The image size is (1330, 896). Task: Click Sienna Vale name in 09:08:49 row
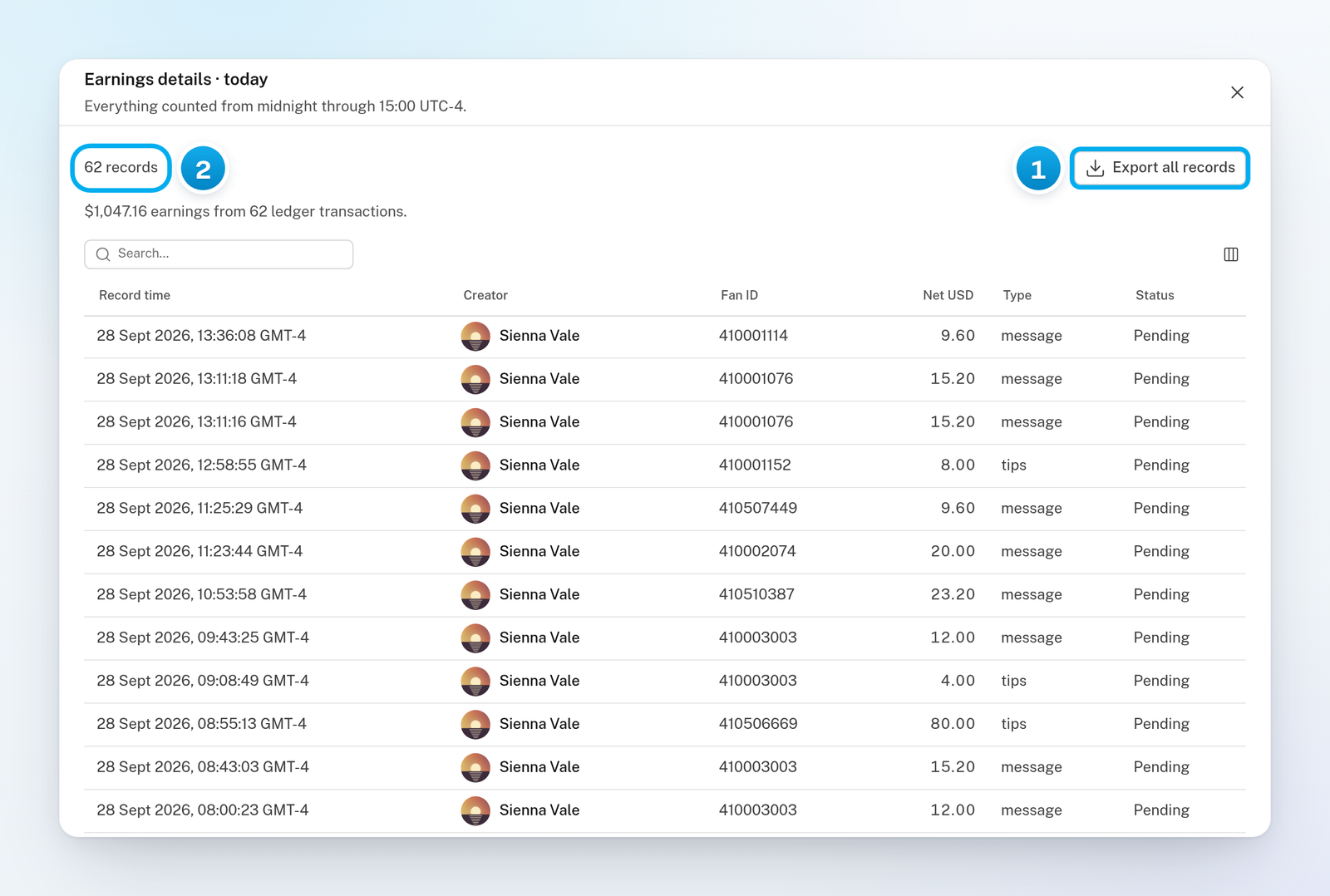[x=539, y=681]
